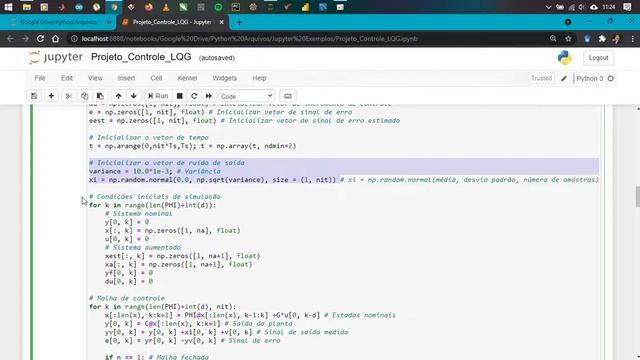Image resolution: width=640 pixels, height=360 pixels.
Task: Go to browser home page
Action: [x=56, y=39]
